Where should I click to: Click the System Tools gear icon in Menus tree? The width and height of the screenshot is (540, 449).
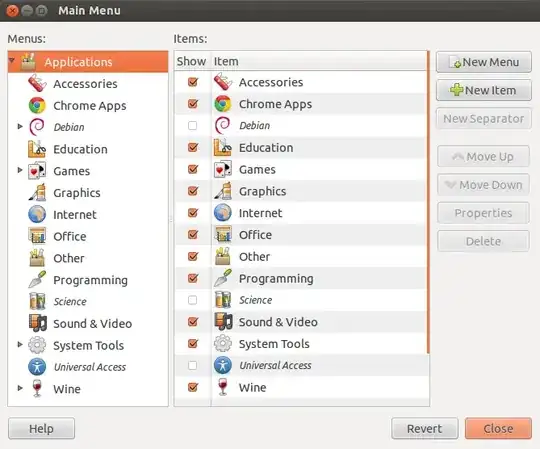tap(37, 345)
